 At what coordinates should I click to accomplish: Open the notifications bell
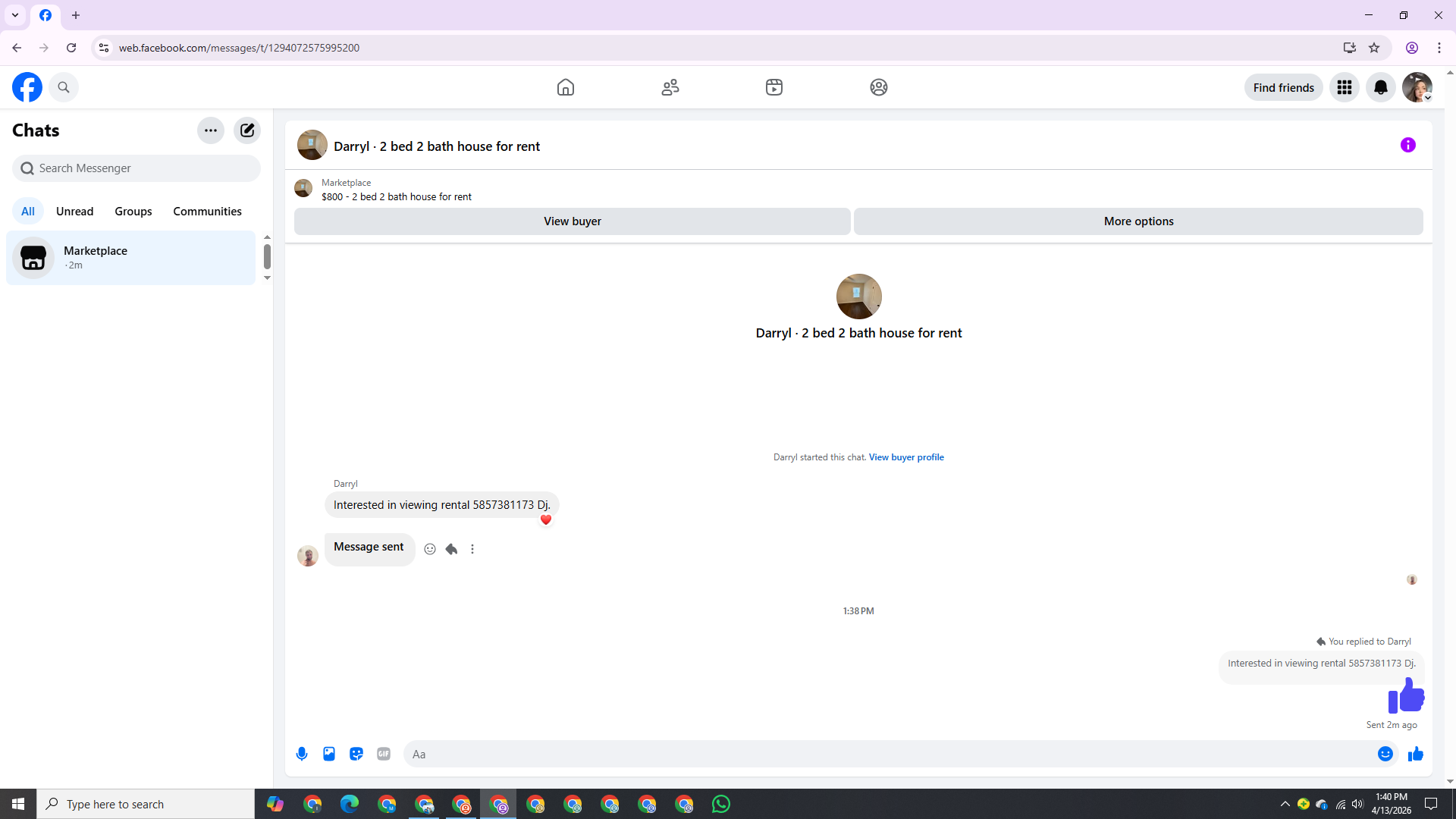(1381, 87)
